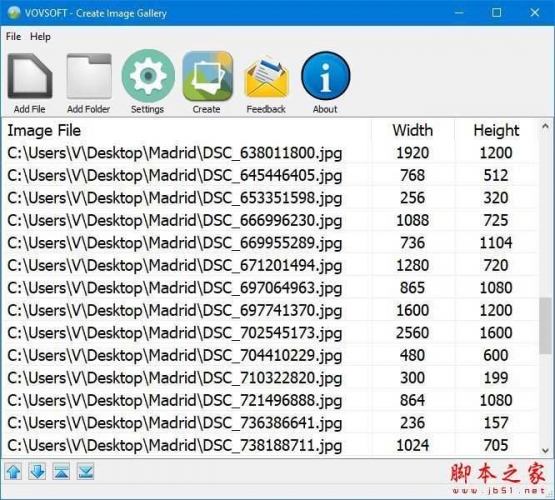The width and height of the screenshot is (555, 500).
Task: Move selected item down with arrow icon
Action: (38, 472)
